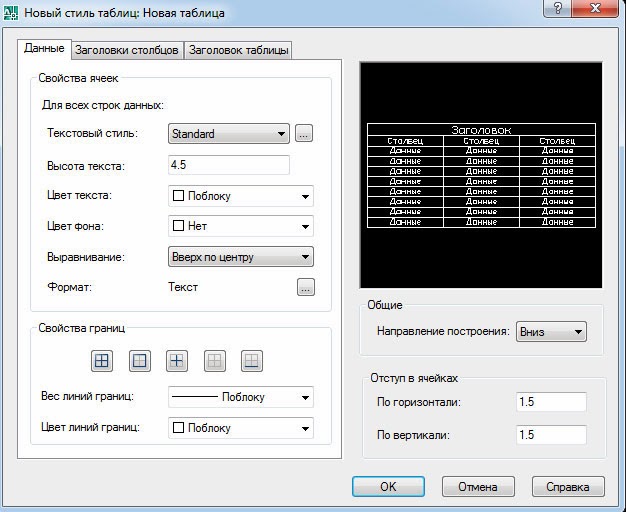This screenshot has height=512, width=626.
Task: Click the title bar help question button
Action: tap(558, 8)
